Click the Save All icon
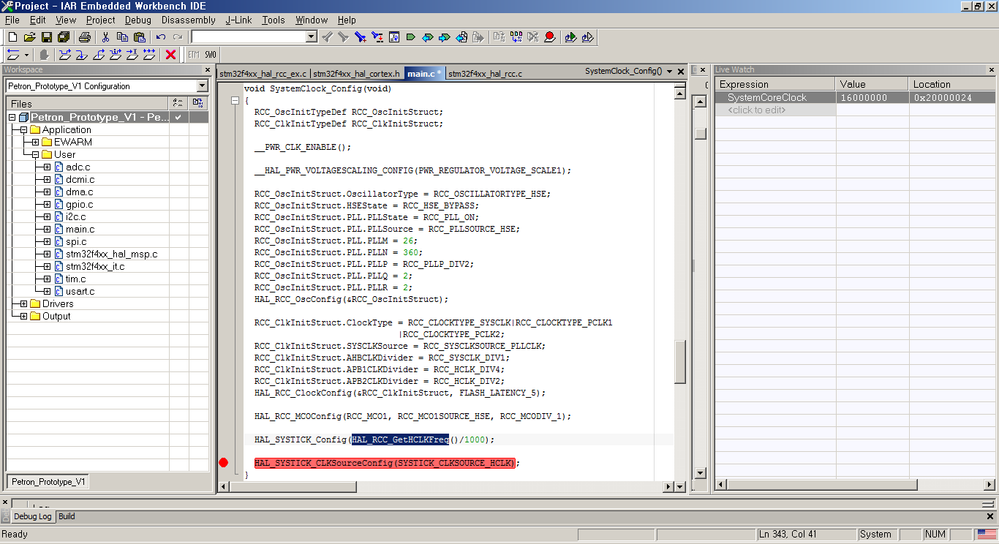This screenshot has width=999, height=544. 64,37
